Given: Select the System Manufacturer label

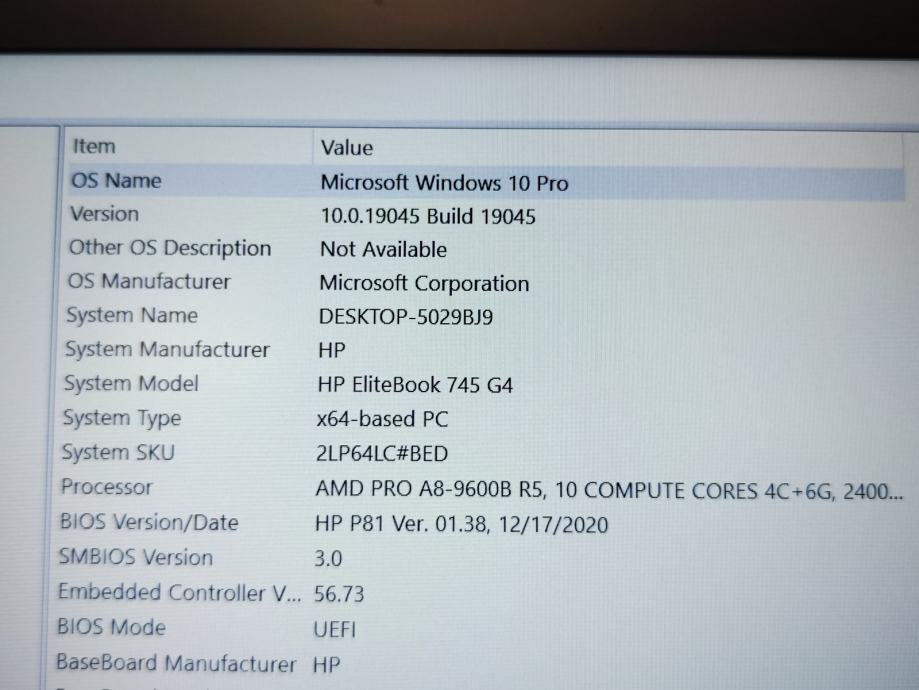Looking at the screenshot, I should point(168,349).
